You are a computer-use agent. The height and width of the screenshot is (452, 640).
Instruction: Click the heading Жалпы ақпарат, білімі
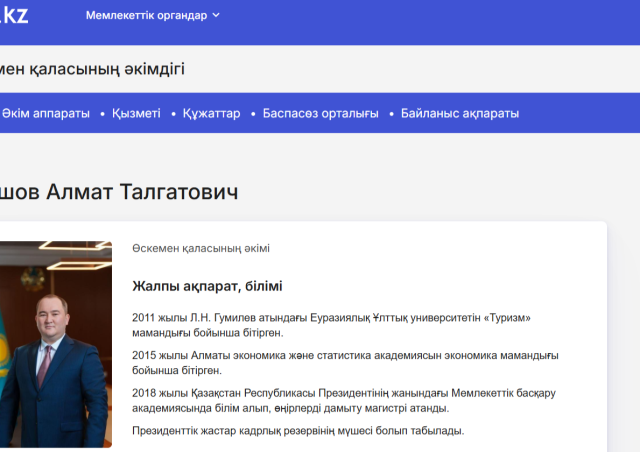pos(207,286)
